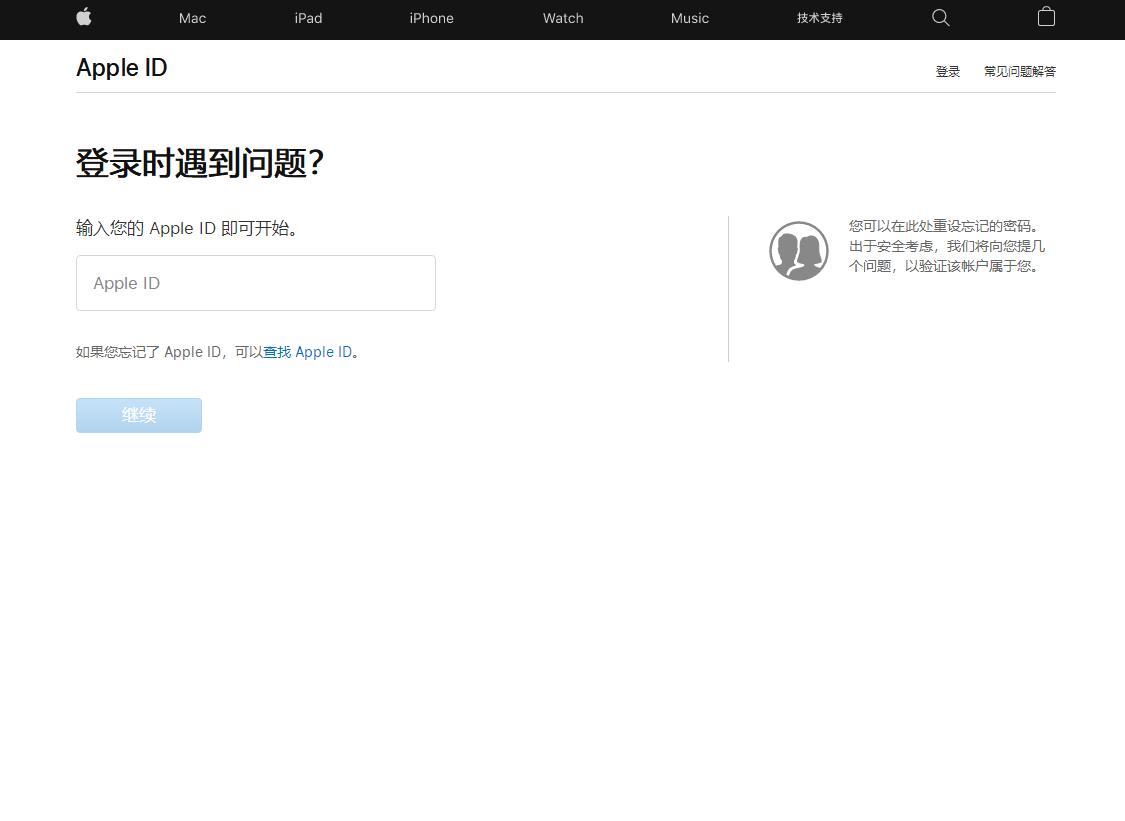Image resolution: width=1125 pixels, height=821 pixels.
Task: Open Music in the top navigation
Action: click(689, 19)
